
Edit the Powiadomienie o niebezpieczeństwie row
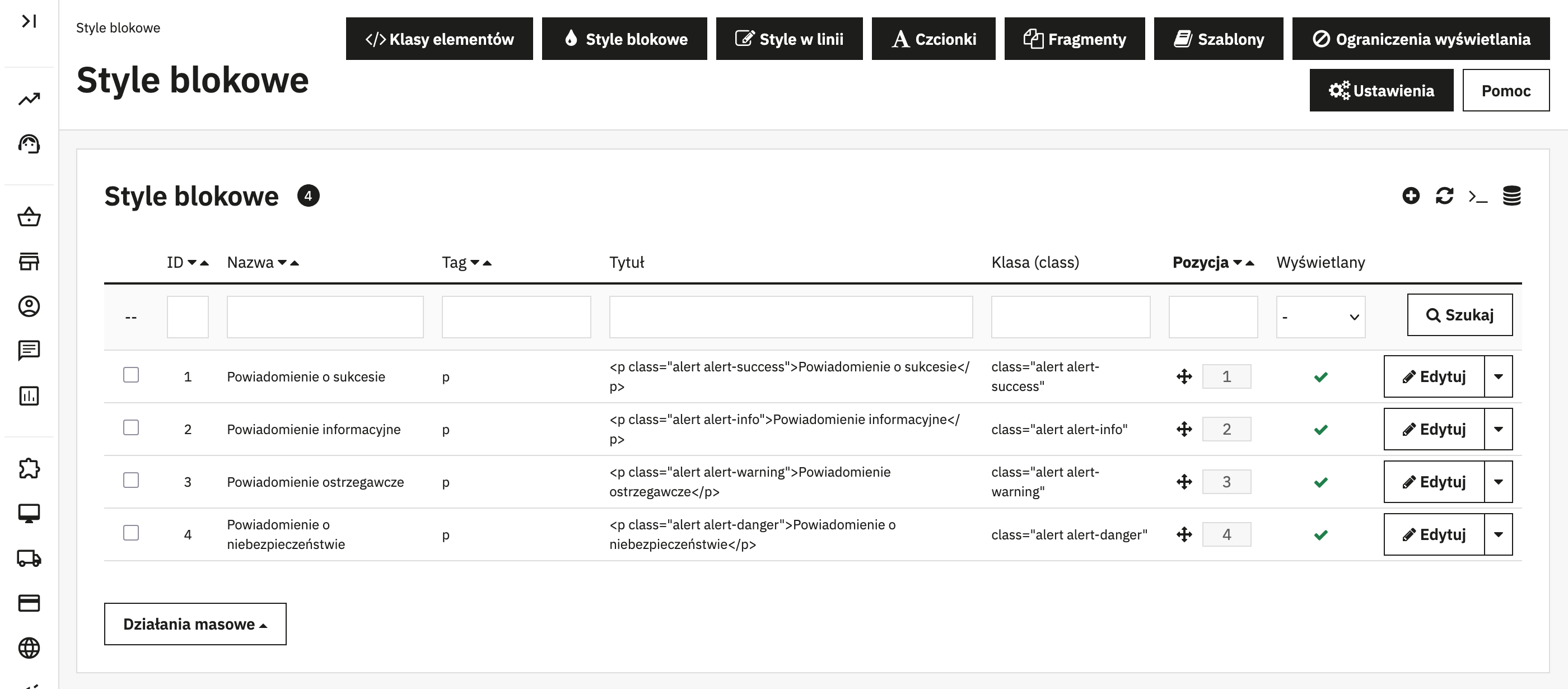1434,534
